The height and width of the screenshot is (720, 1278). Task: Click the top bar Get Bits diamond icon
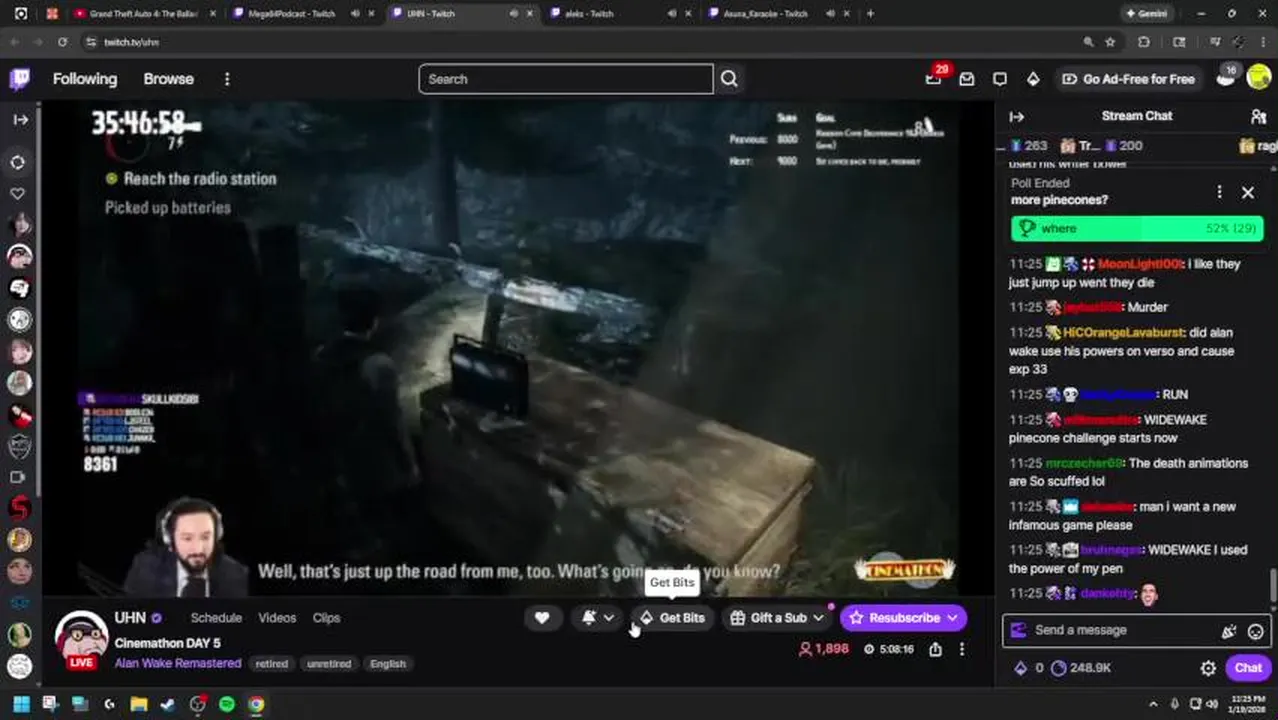1033,79
